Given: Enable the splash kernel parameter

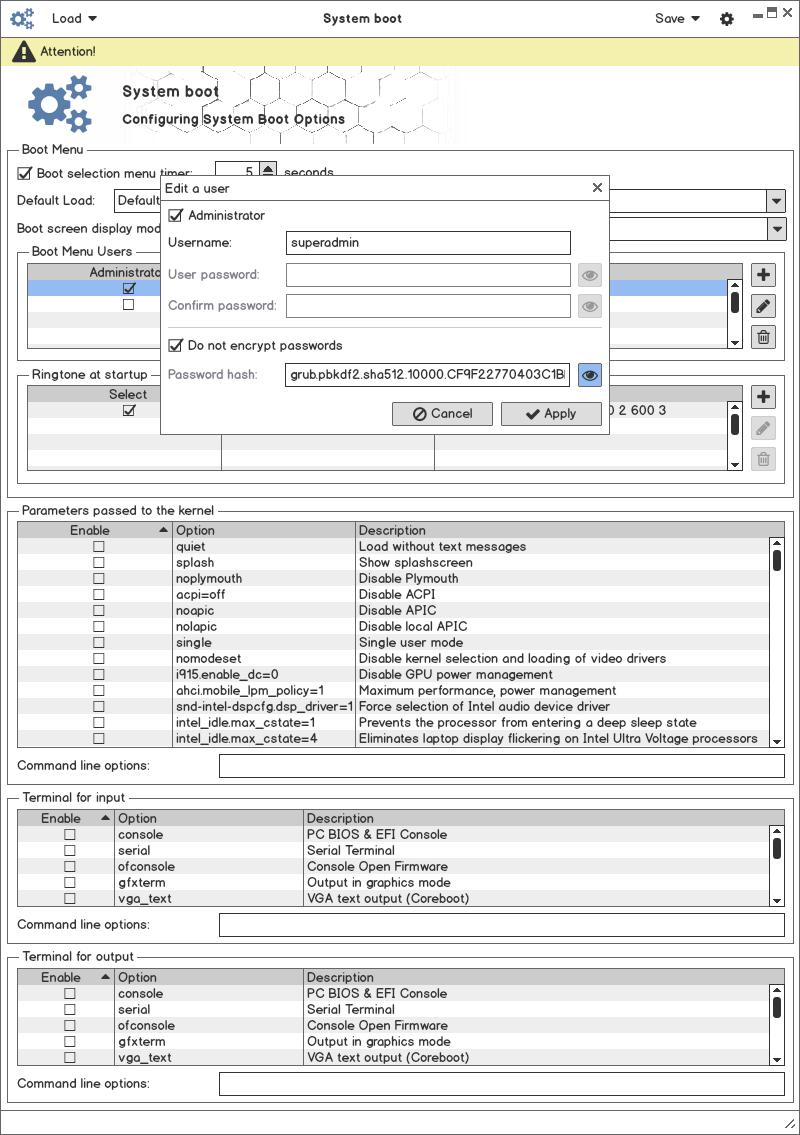Looking at the screenshot, I should pyautogui.click(x=98, y=562).
